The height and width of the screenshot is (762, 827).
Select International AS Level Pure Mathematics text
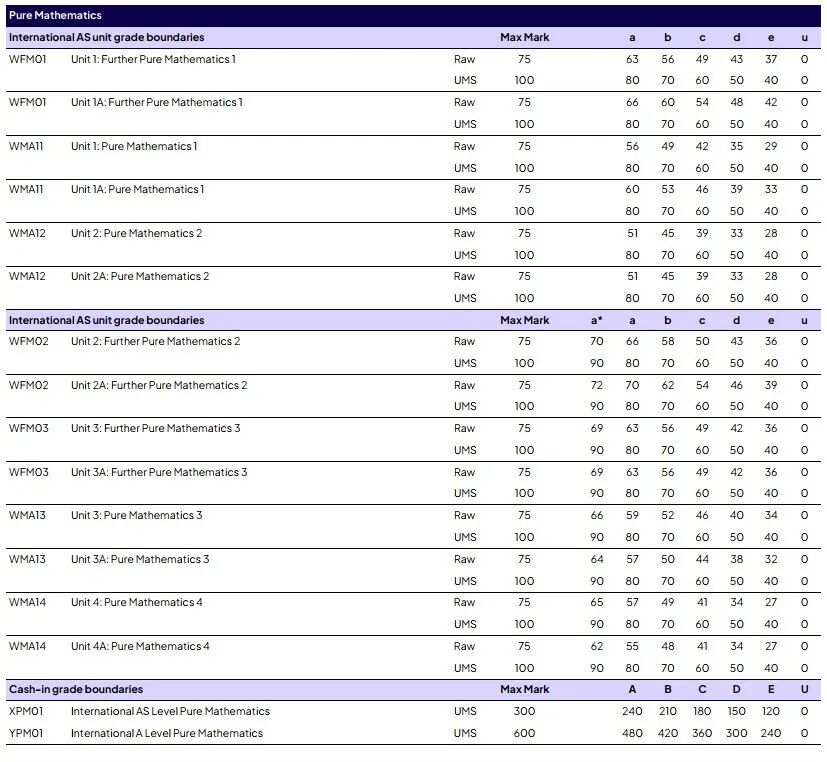click(x=170, y=711)
